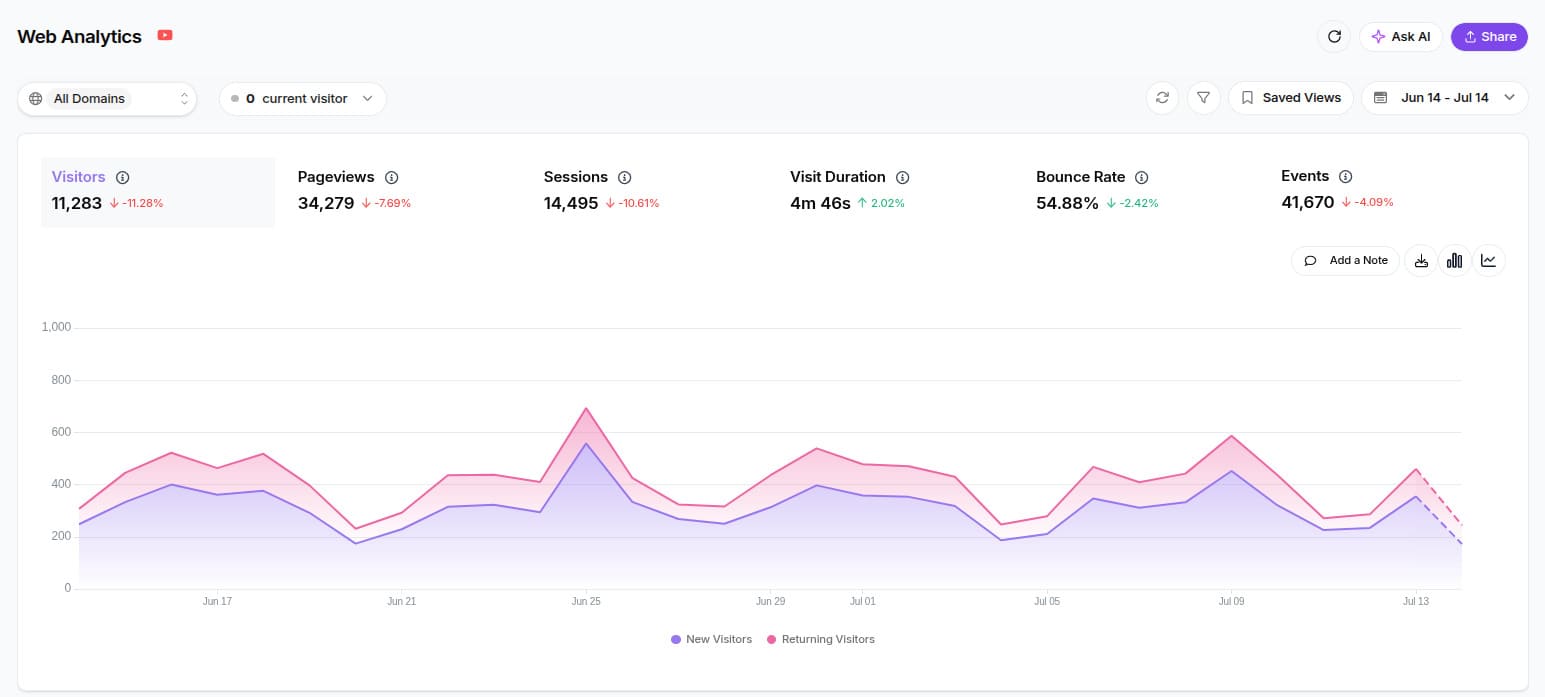Click the info icon next to Events
This screenshot has height=697, width=1545.
tap(1346, 176)
